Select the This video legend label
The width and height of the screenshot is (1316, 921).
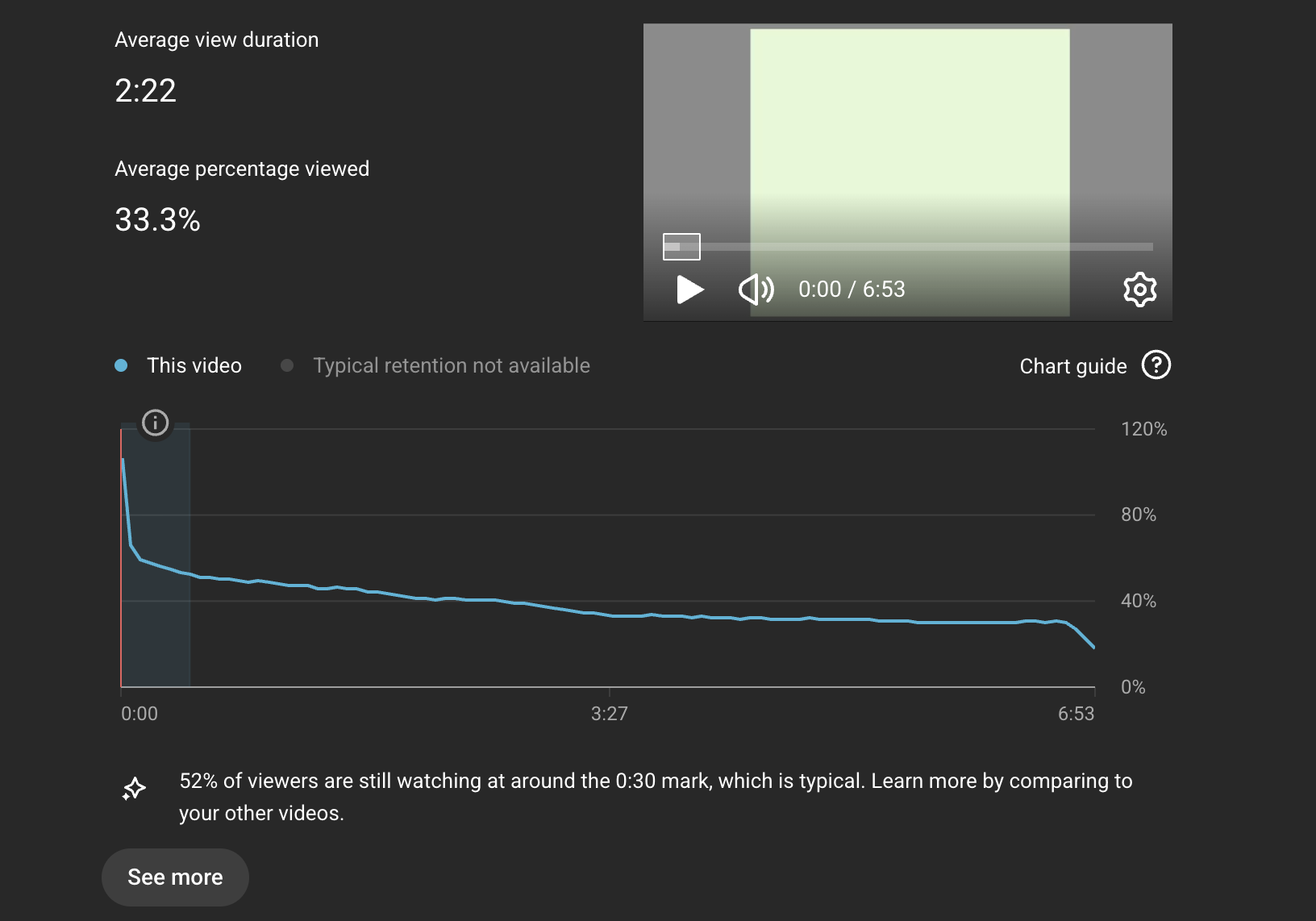(x=194, y=365)
